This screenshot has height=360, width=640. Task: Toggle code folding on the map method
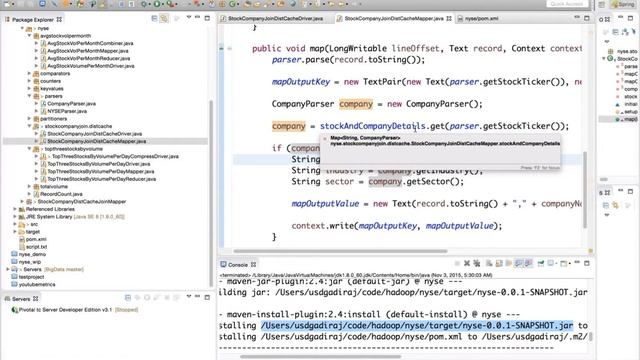229,49
